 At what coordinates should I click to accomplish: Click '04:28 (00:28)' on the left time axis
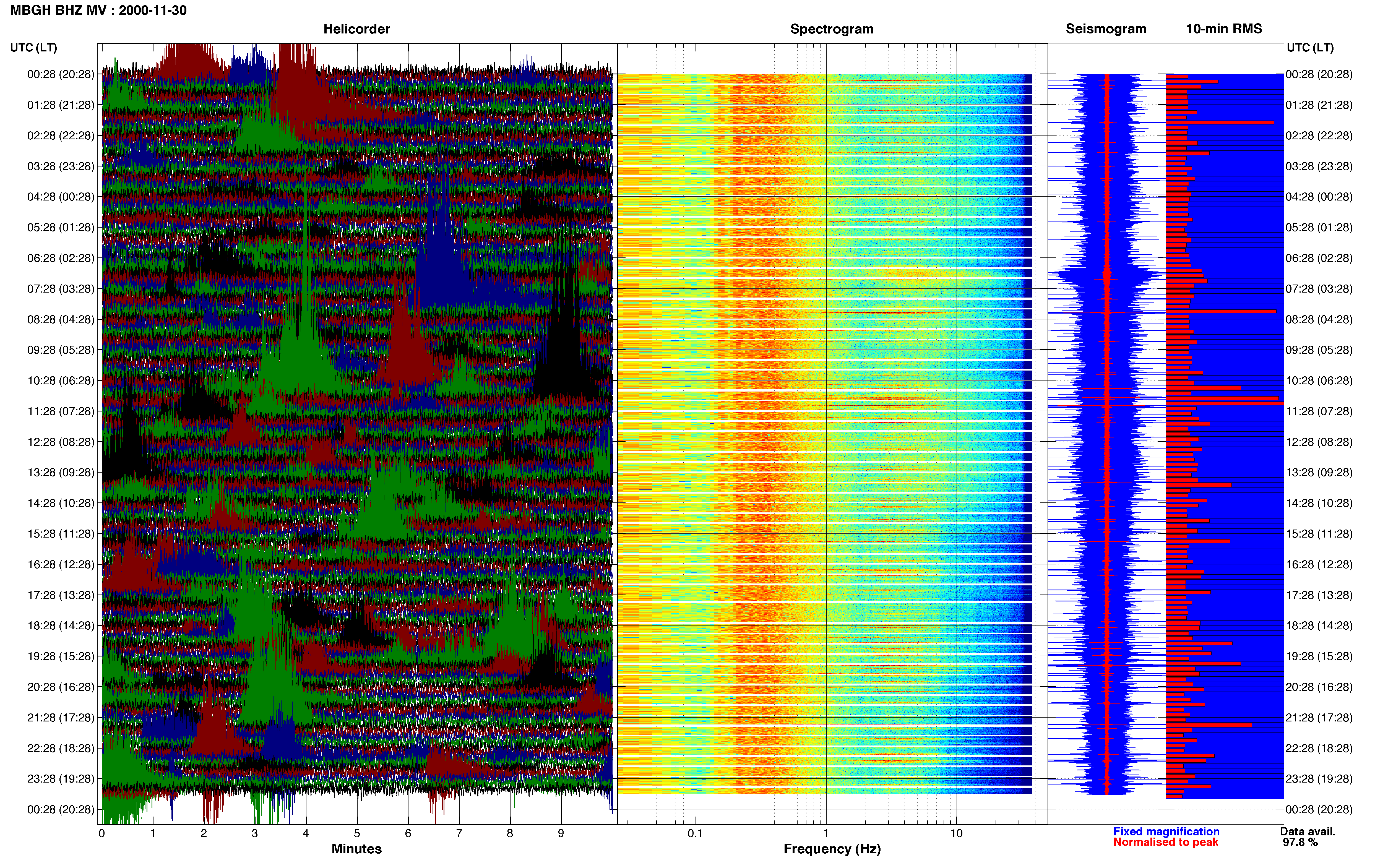[x=61, y=196]
